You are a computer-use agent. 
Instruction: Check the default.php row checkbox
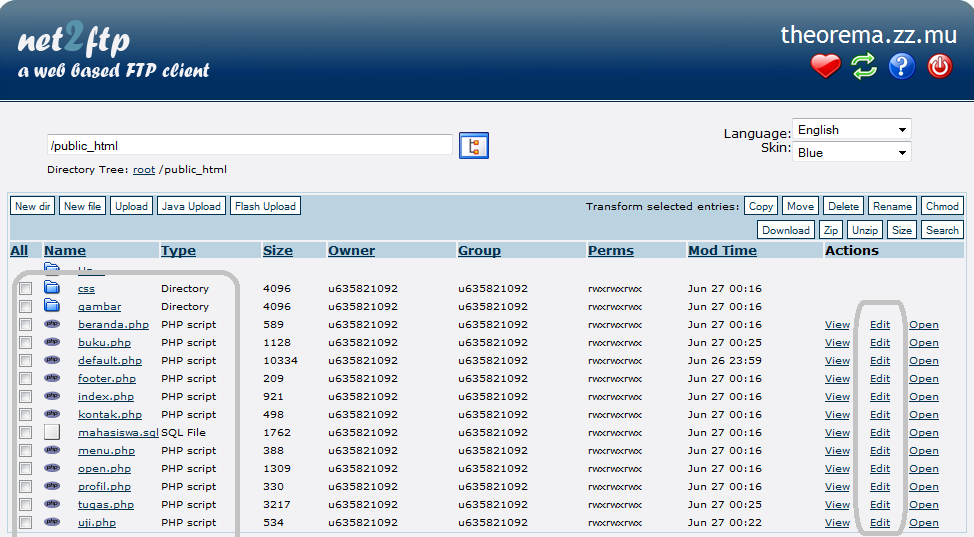25,360
